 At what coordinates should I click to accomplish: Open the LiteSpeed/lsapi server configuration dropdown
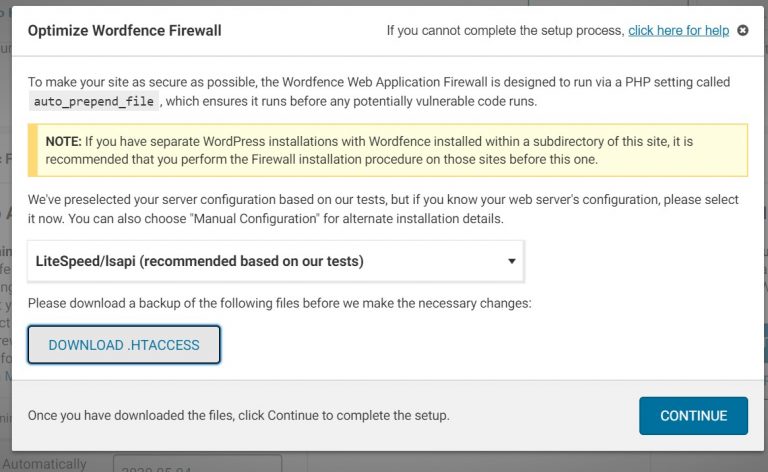[276, 261]
